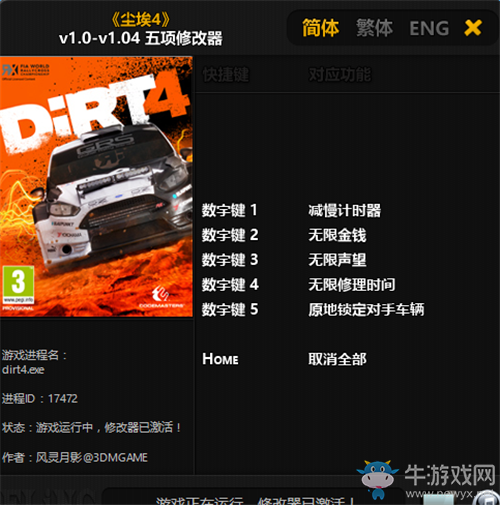Screen dimensions: 500x505
Task: Select the 数字键 5 hotkey label
Action: pyautogui.click(x=230, y=310)
